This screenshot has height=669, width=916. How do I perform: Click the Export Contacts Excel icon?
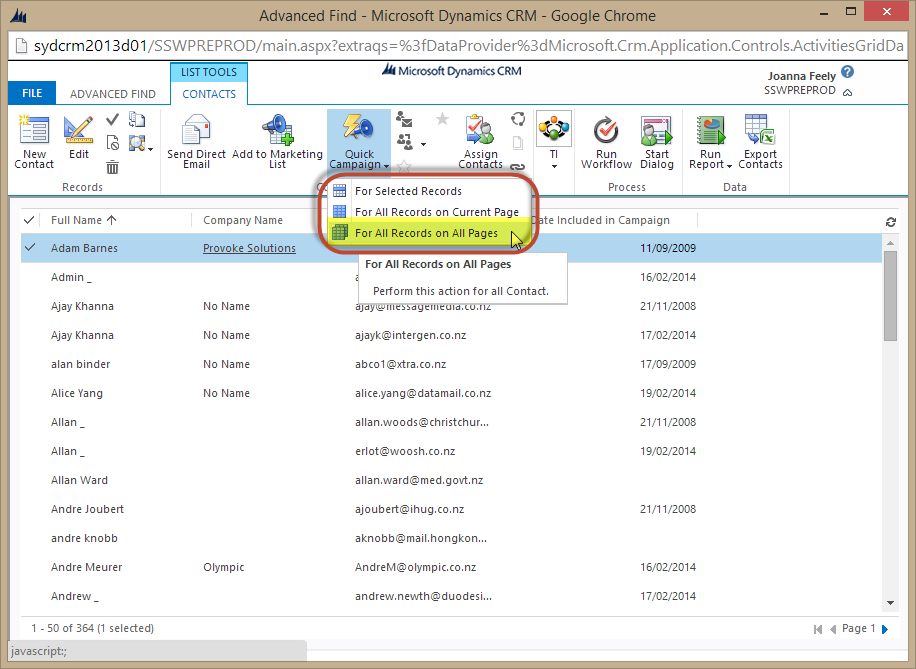point(760,133)
